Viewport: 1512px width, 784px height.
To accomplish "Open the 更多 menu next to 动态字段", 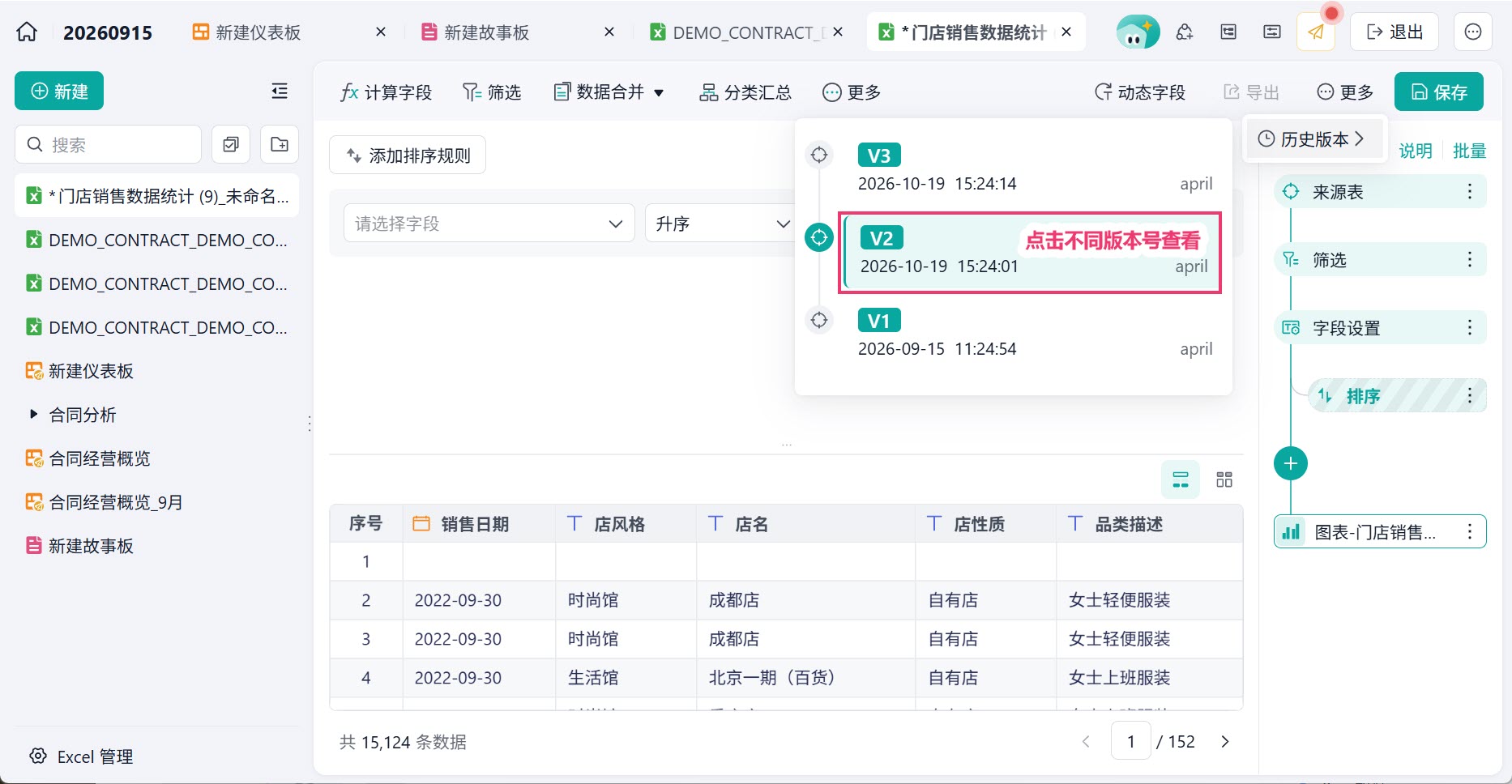I will click(x=1345, y=92).
